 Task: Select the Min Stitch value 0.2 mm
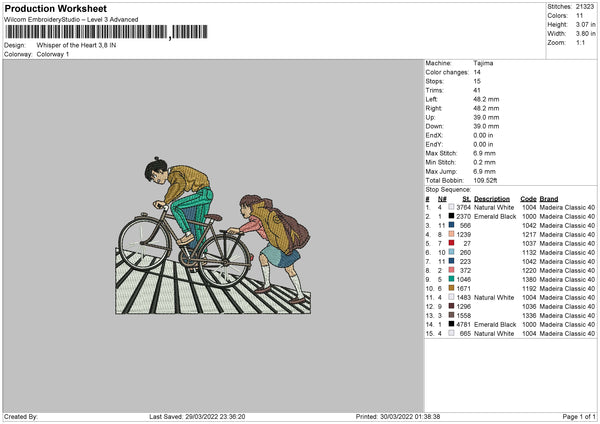click(x=484, y=162)
